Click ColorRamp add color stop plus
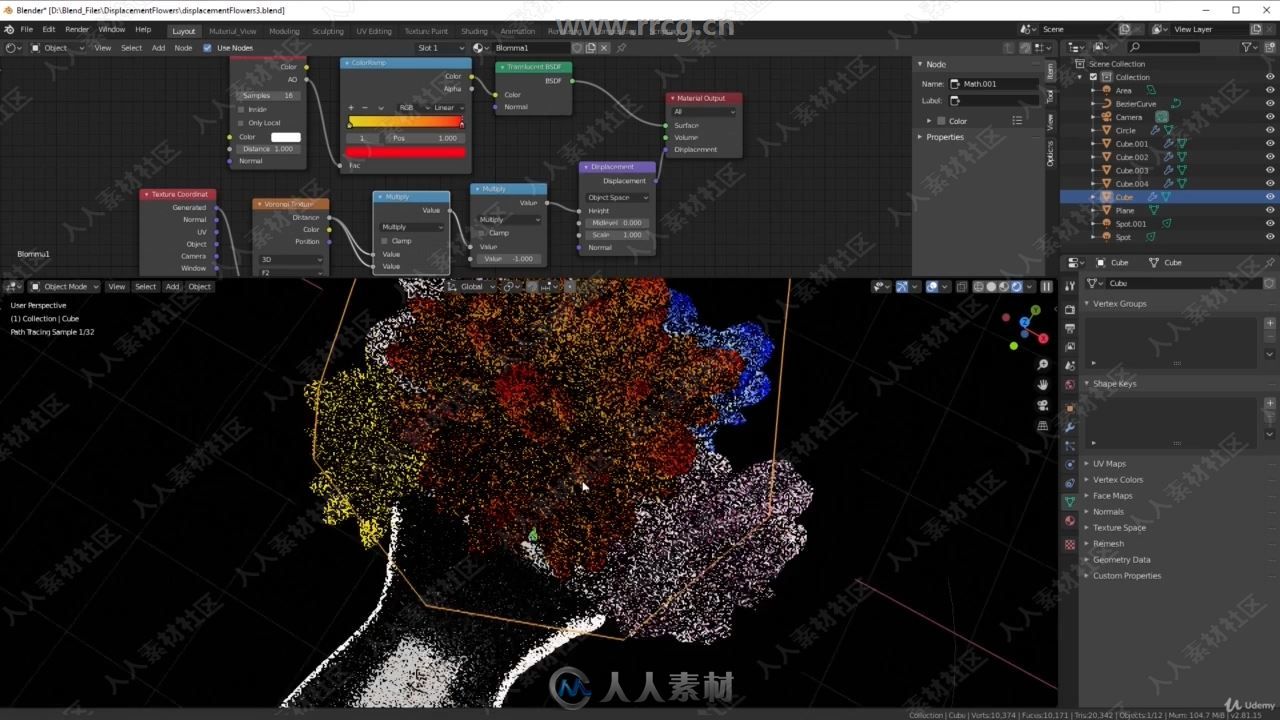 (351, 107)
